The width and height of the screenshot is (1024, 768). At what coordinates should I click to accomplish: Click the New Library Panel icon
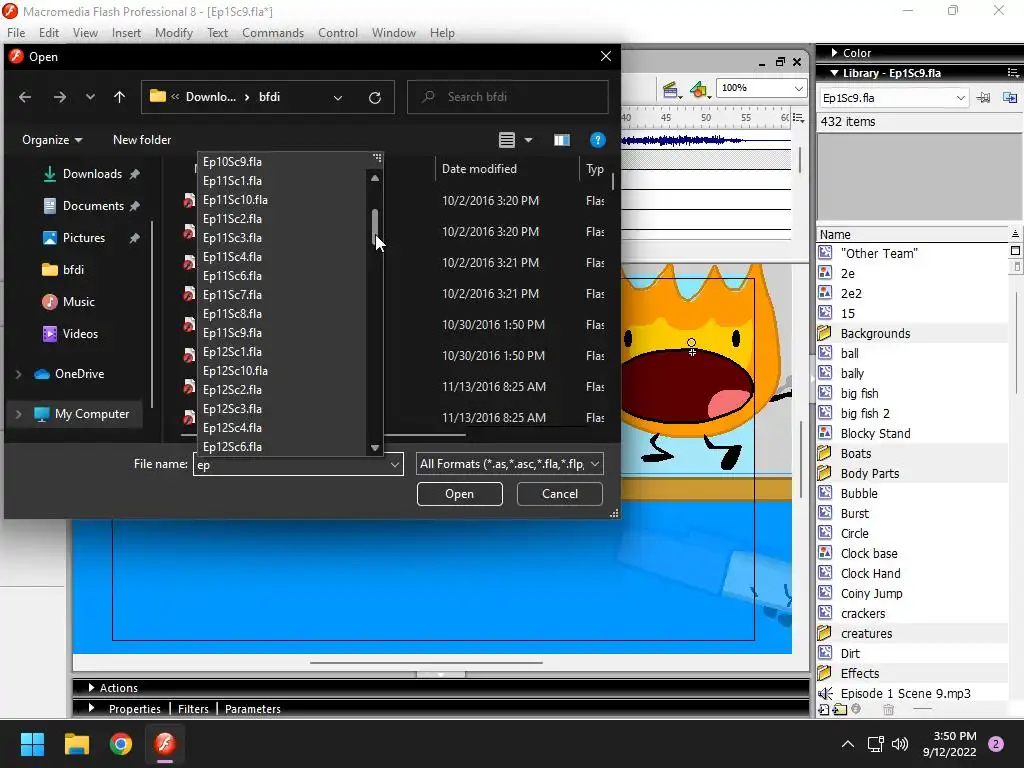1010,98
